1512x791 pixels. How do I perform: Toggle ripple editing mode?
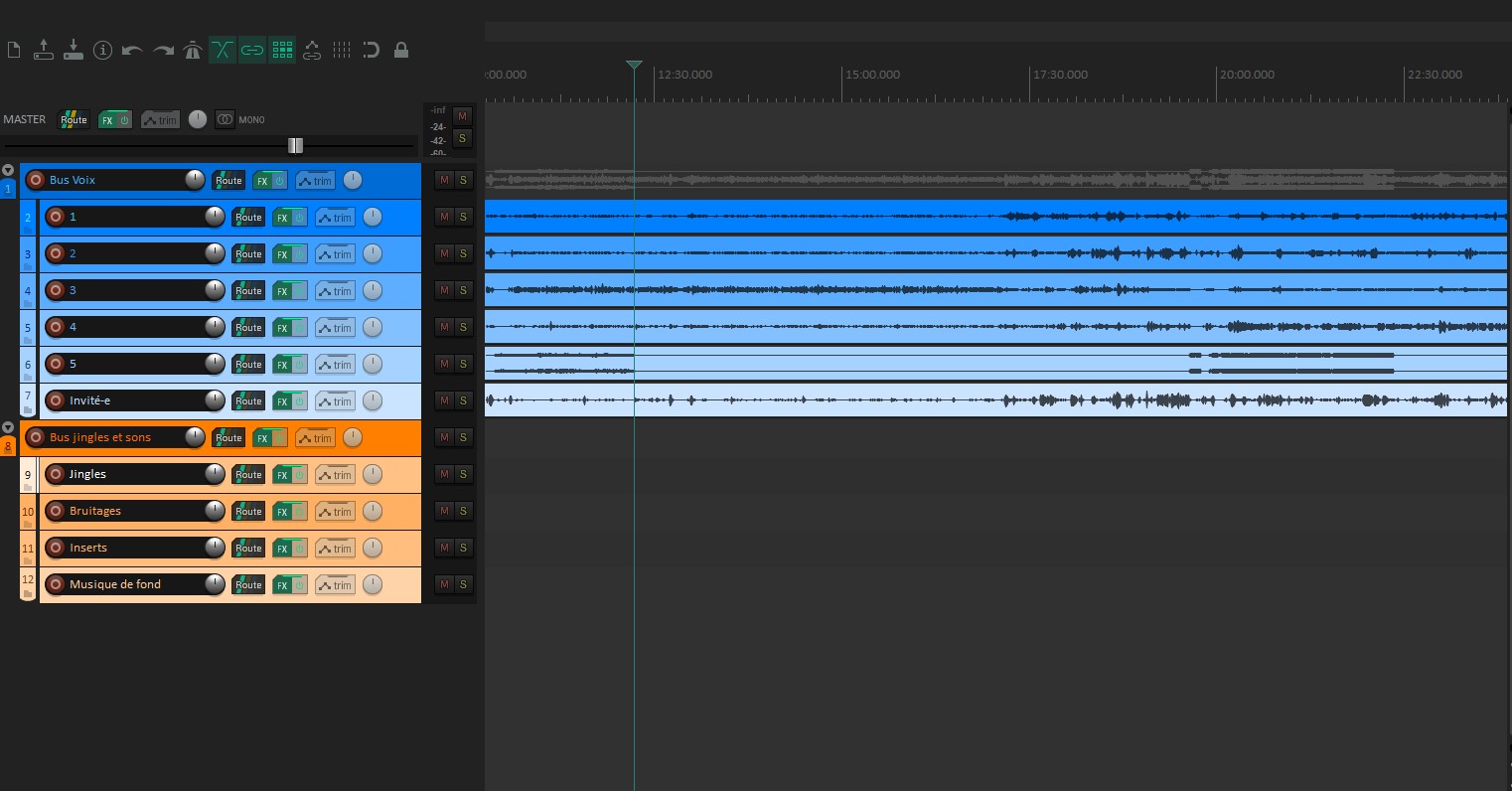[x=223, y=50]
